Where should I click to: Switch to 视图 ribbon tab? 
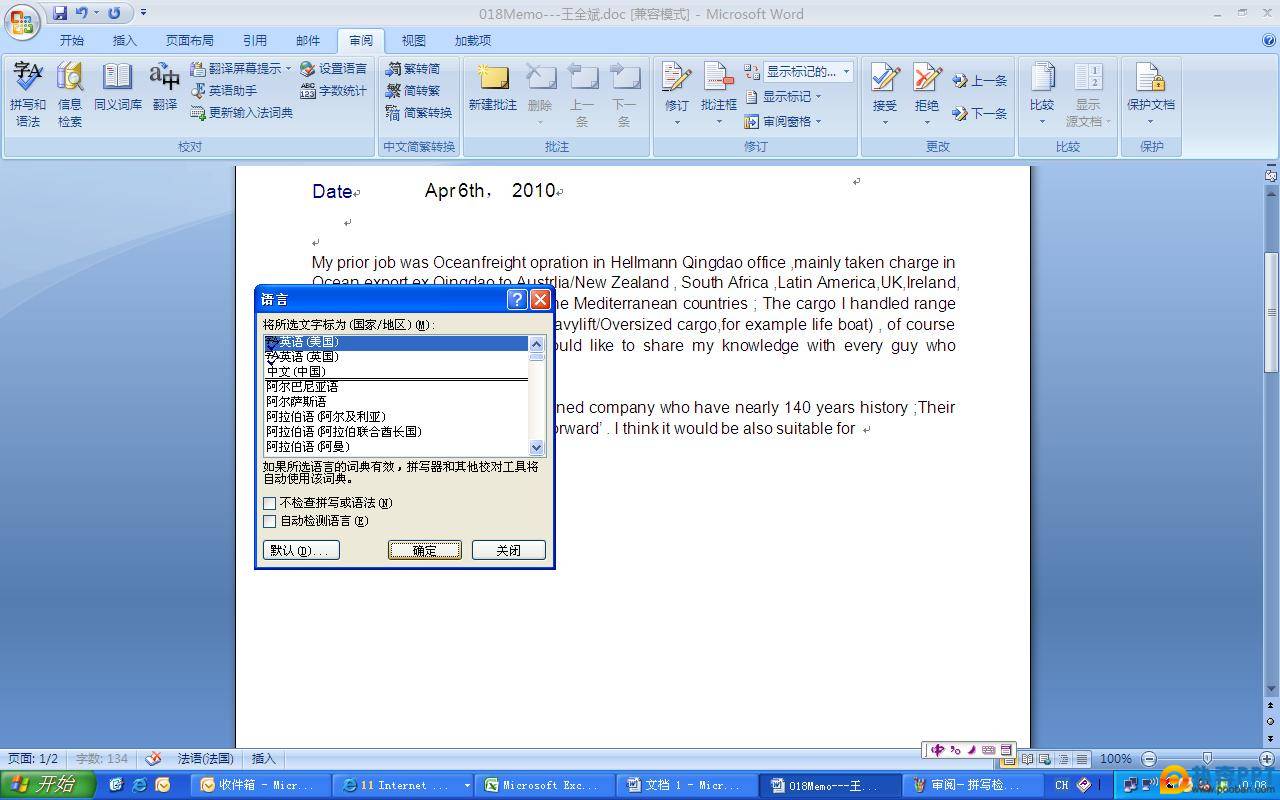414,41
